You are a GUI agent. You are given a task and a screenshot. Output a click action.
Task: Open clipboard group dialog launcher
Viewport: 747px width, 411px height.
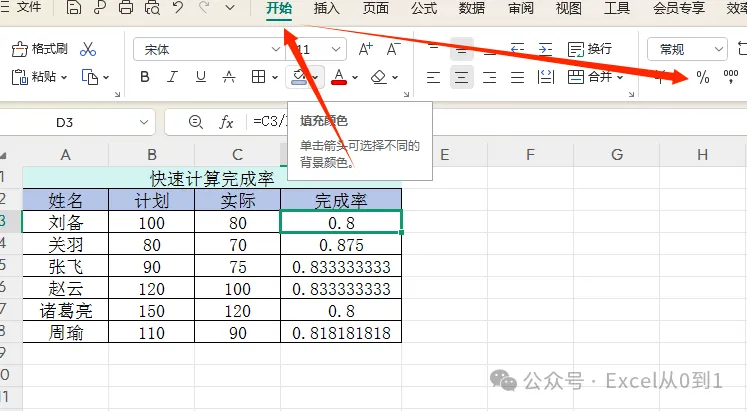coord(118,95)
